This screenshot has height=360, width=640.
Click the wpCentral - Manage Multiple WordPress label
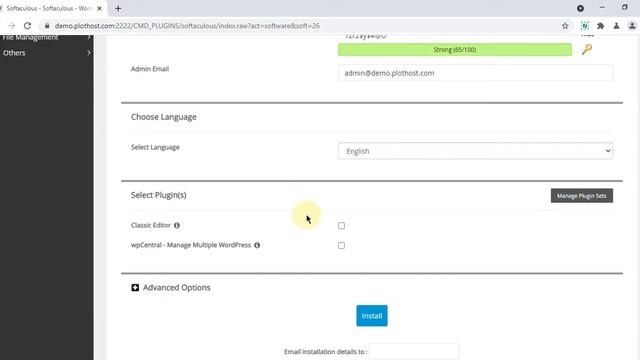pos(191,245)
